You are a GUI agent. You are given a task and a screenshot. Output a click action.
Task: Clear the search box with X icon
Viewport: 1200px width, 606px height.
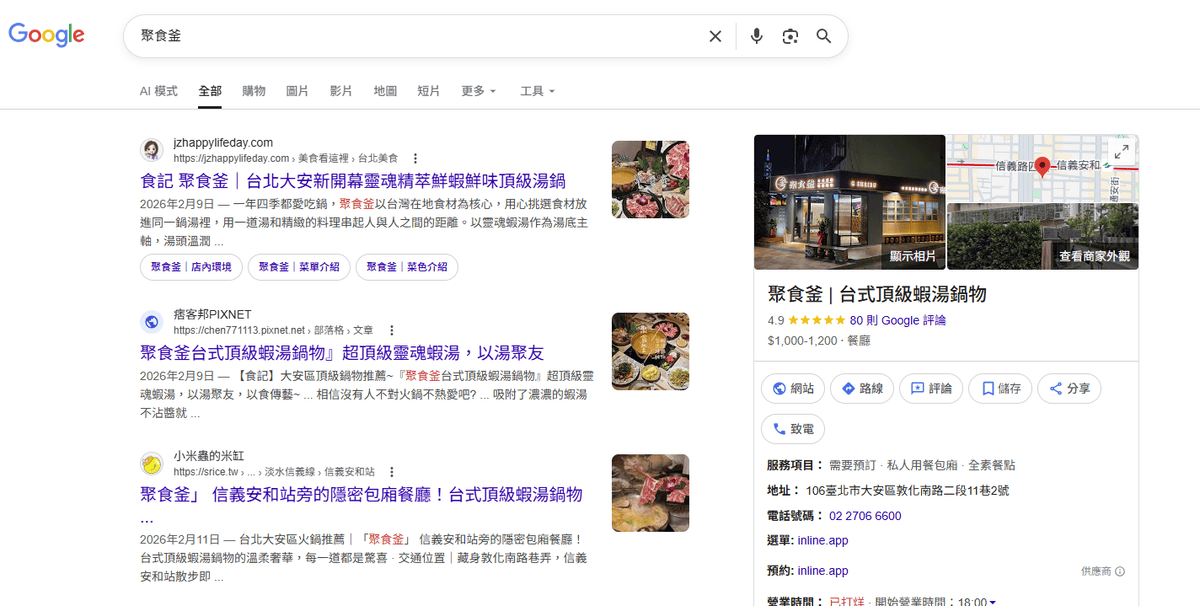pos(715,36)
